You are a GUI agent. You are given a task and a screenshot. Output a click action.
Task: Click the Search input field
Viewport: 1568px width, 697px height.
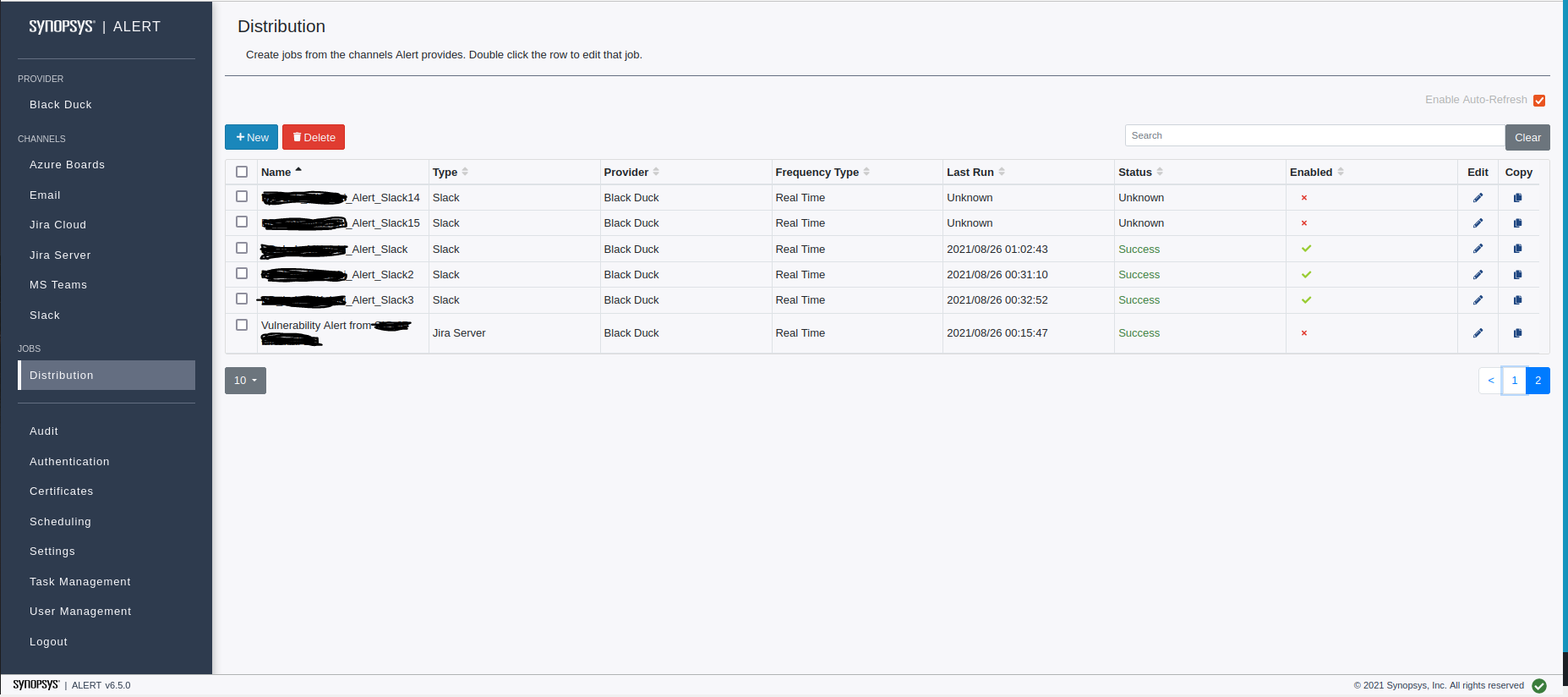(1314, 135)
